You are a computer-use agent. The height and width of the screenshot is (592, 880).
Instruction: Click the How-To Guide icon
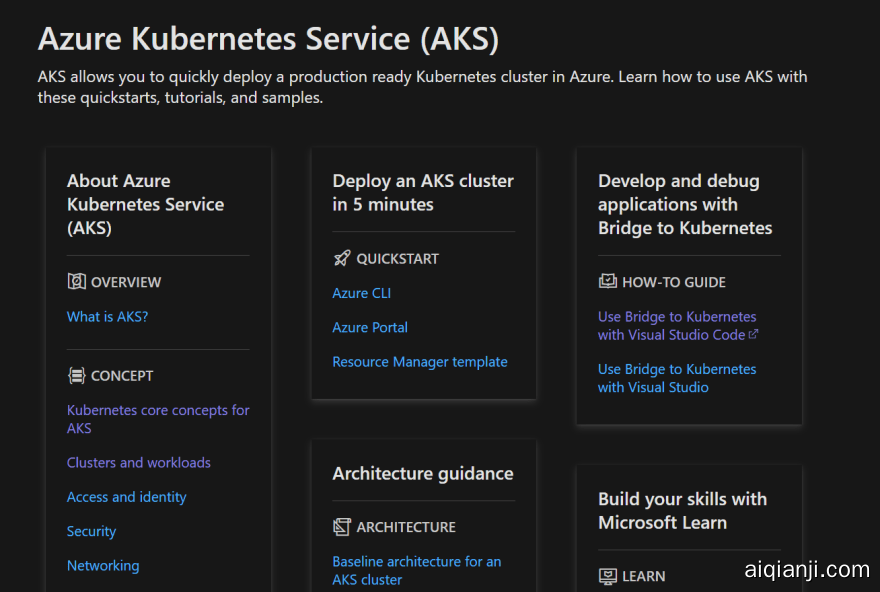[x=607, y=282]
